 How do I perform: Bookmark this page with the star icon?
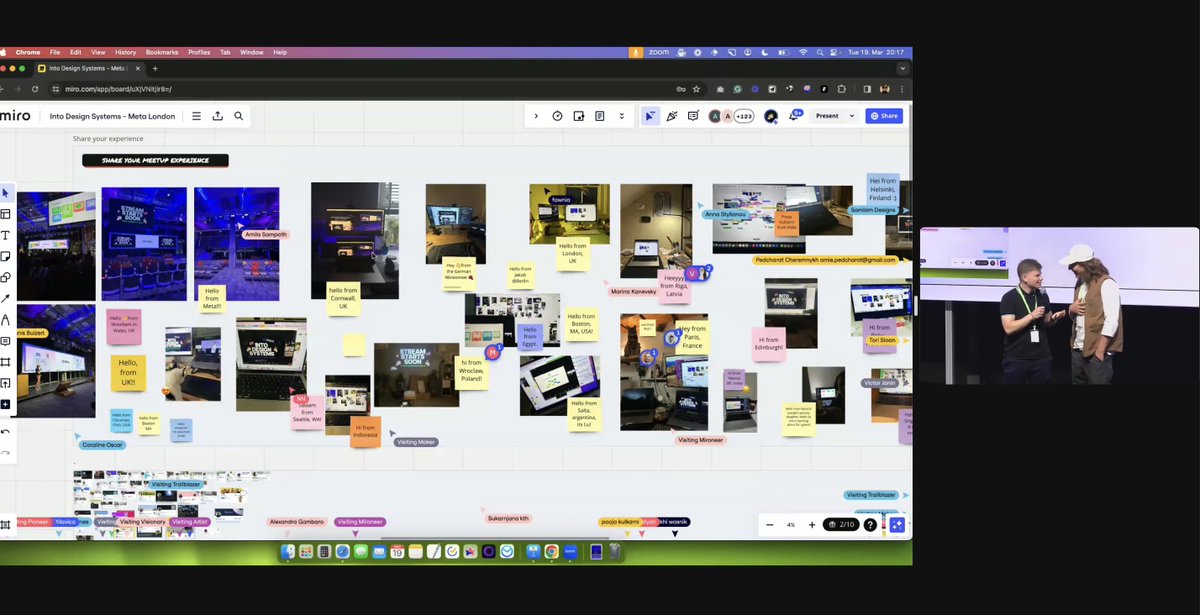click(x=696, y=89)
